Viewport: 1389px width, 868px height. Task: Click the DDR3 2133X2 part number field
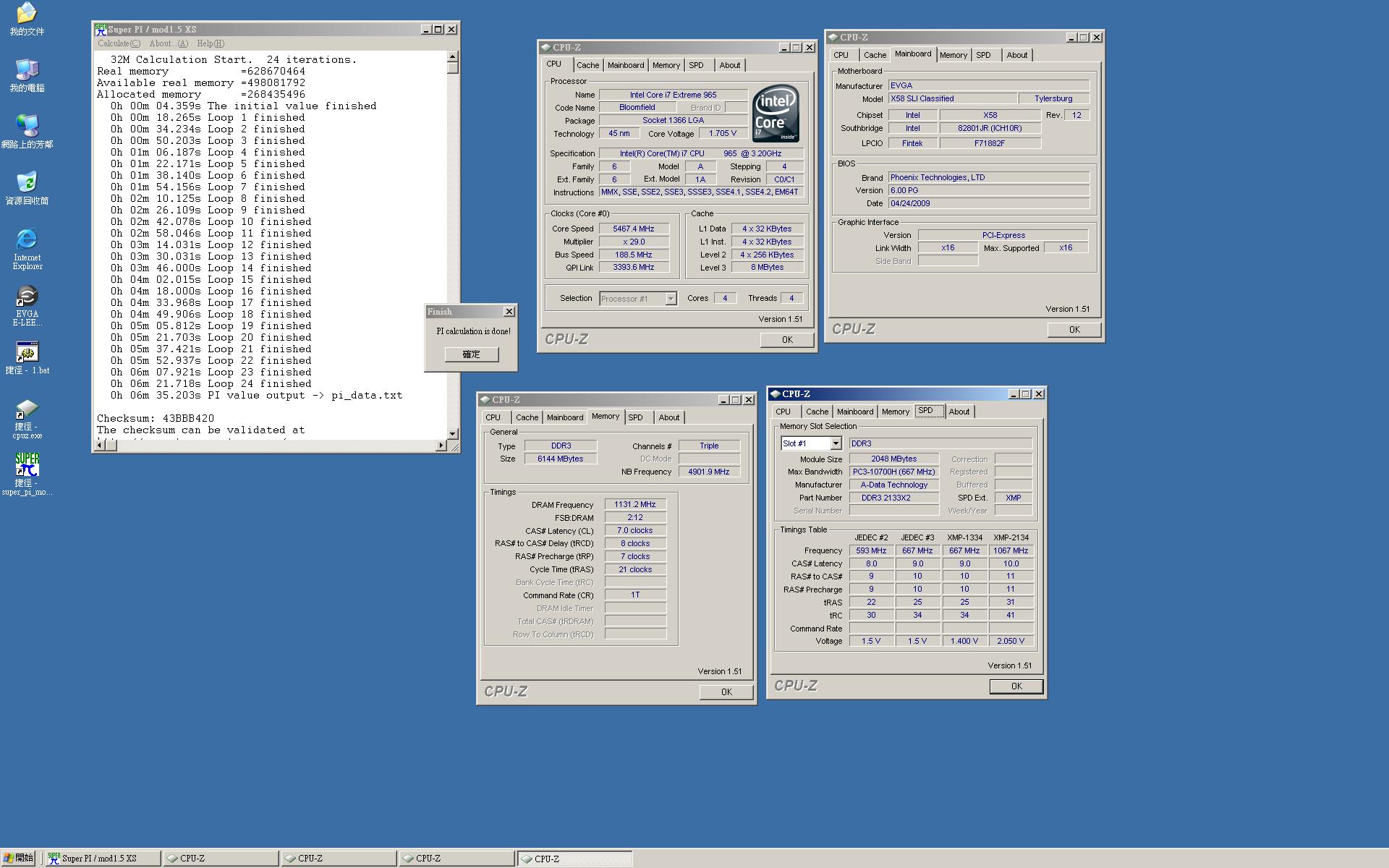click(894, 498)
